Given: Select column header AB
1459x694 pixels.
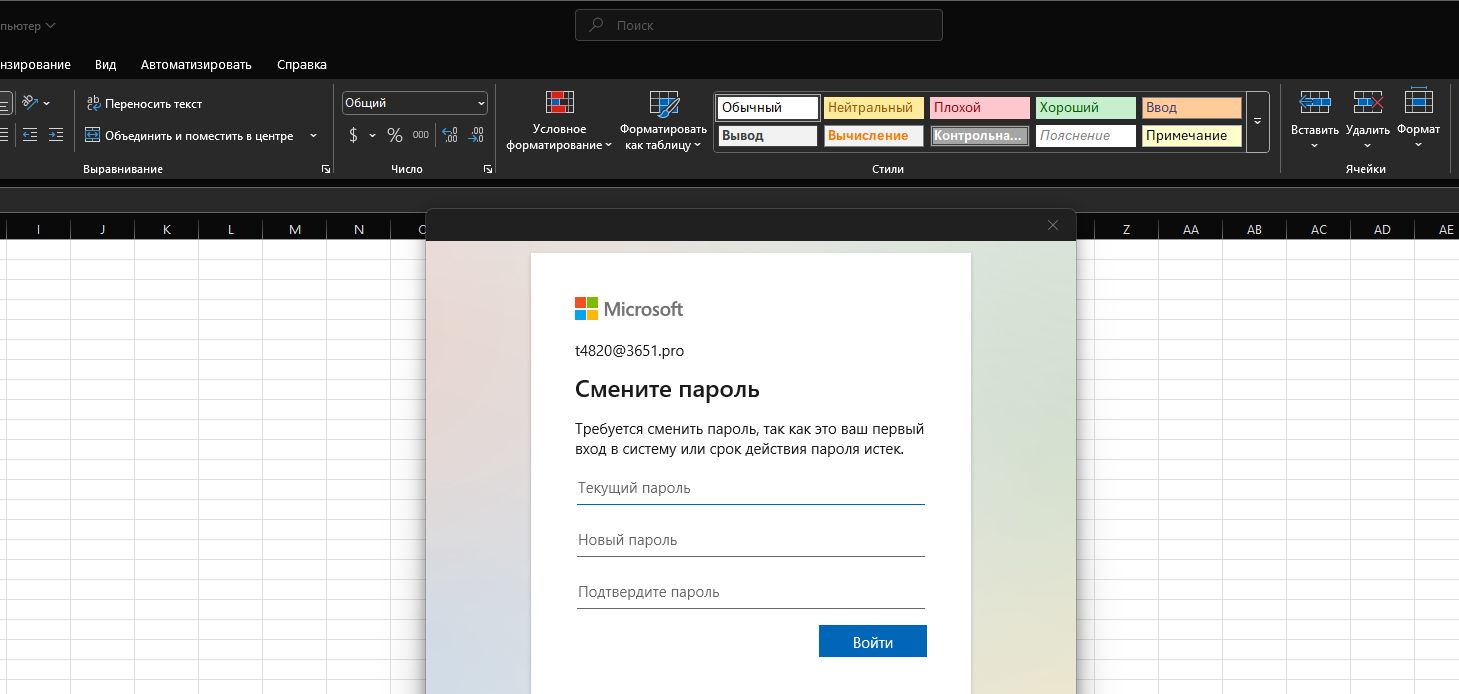Looking at the screenshot, I should coord(1254,230).
